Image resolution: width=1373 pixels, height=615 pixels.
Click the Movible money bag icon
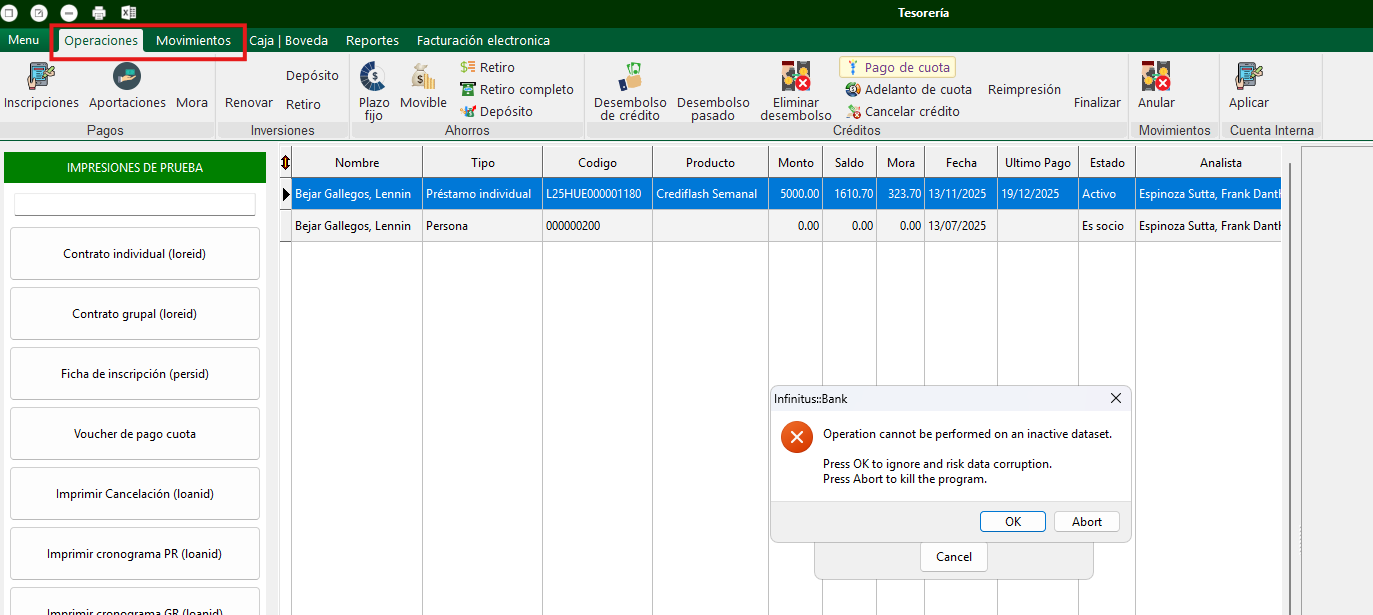pyautogui.click(x=423, y=77)
